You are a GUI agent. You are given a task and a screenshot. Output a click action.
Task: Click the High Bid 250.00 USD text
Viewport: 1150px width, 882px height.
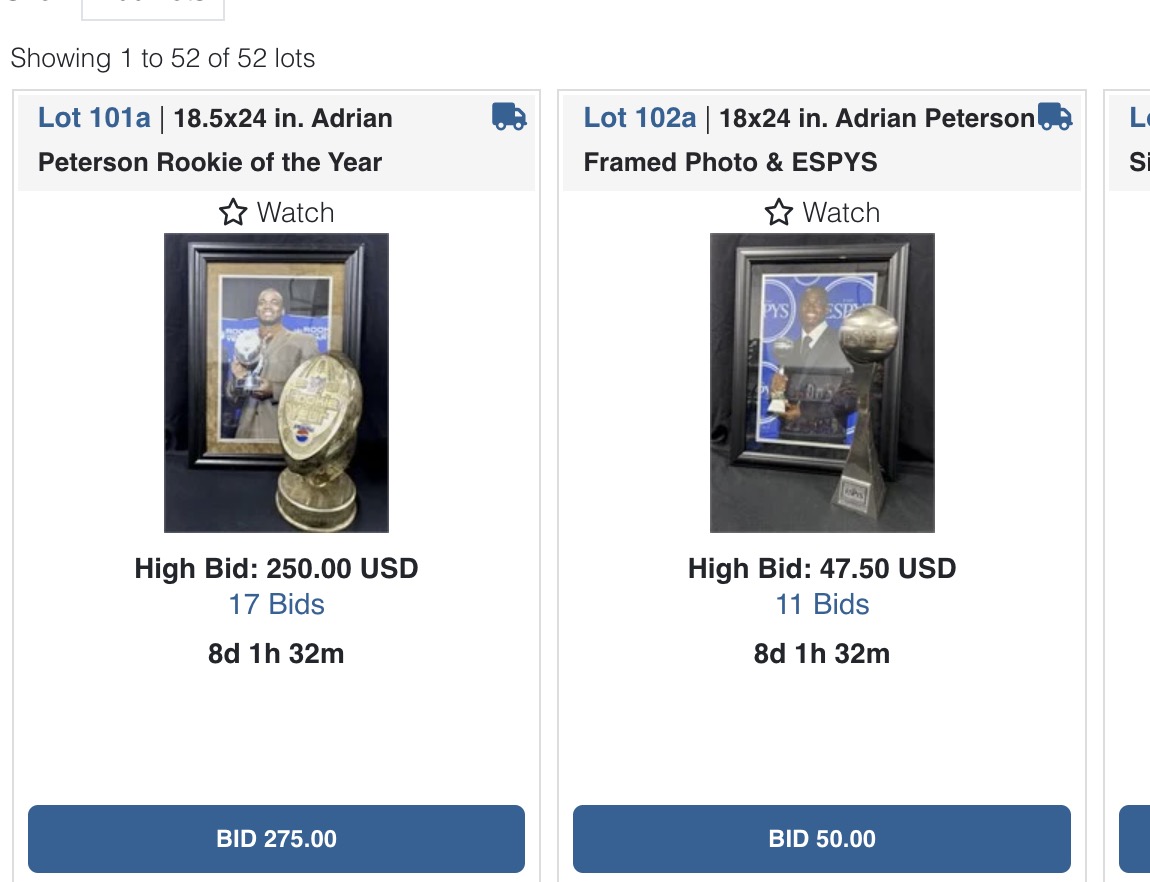coord(276,569)
